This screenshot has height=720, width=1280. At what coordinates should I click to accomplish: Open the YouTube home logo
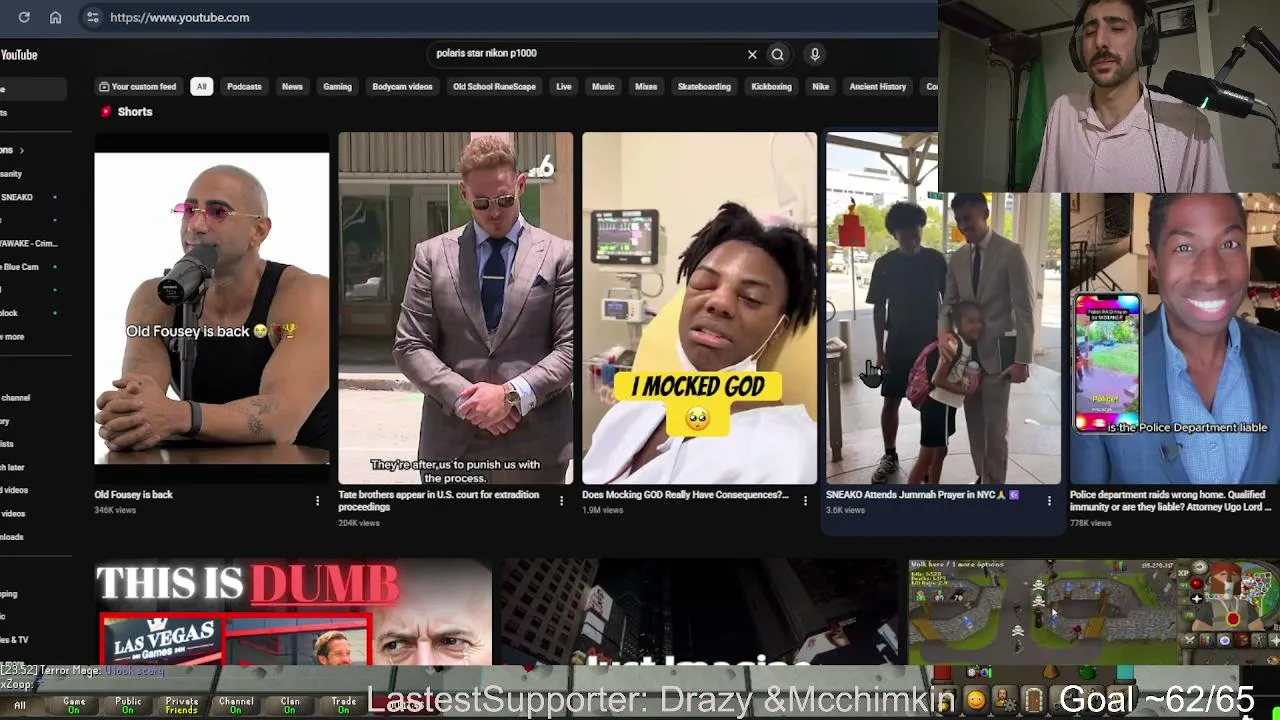tap(18, 55)
